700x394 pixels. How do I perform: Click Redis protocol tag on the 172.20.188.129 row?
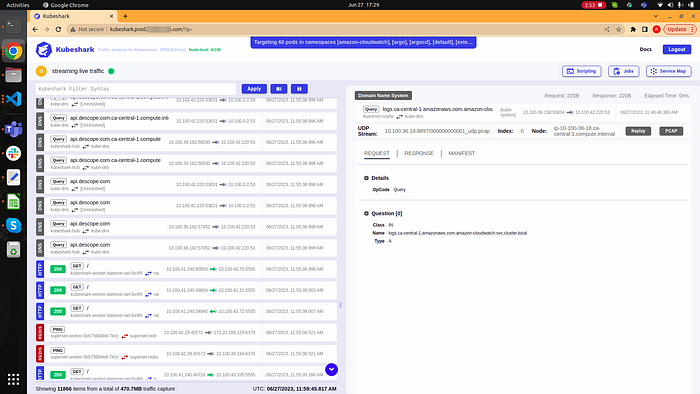[40, 332]
